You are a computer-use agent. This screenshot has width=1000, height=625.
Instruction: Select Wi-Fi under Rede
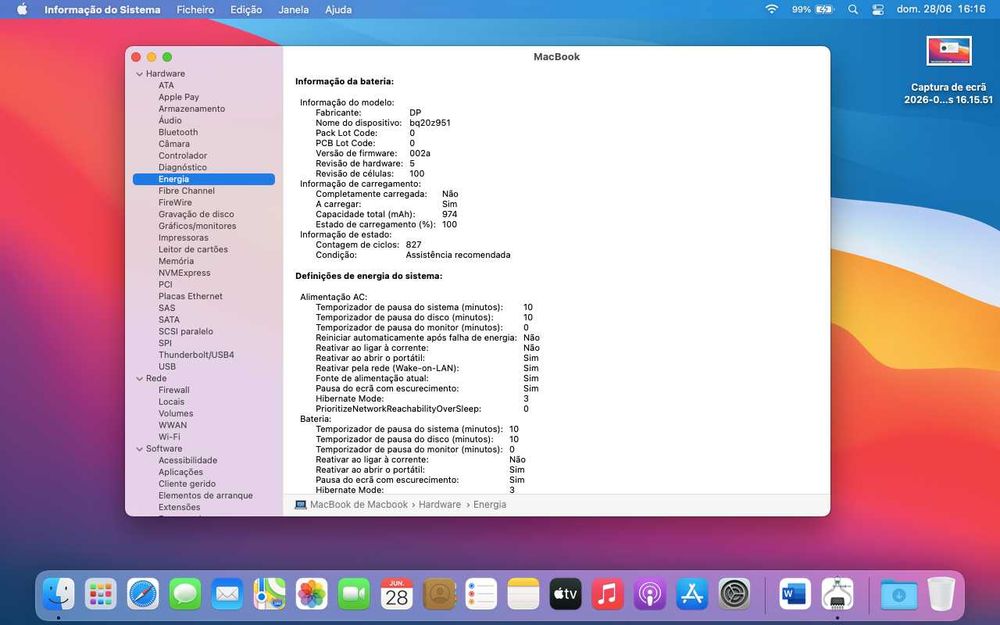(x=169, y=437)
